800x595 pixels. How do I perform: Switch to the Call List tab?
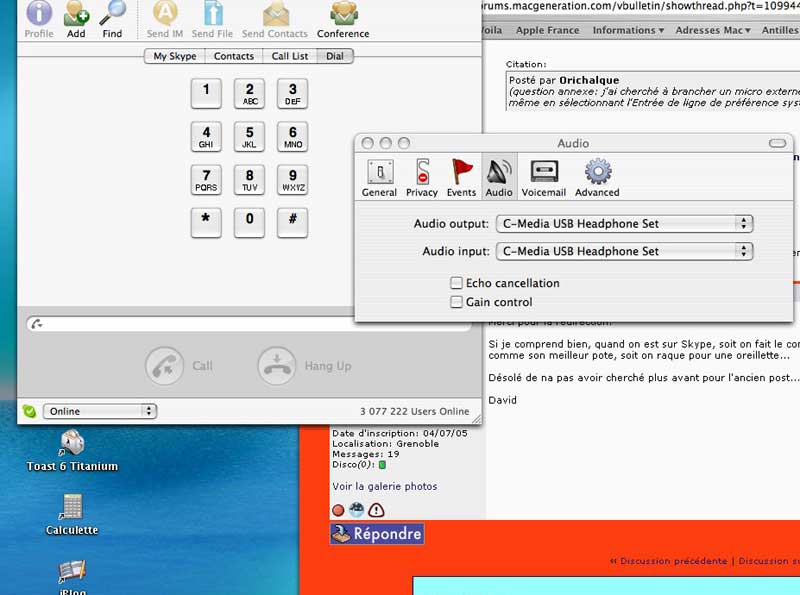290,56
